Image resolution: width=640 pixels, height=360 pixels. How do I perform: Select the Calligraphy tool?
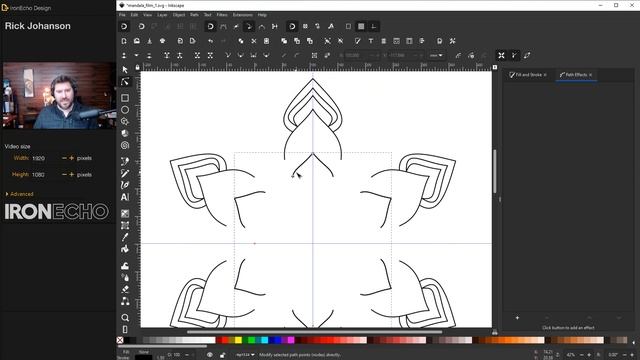[x=125, y=185]
